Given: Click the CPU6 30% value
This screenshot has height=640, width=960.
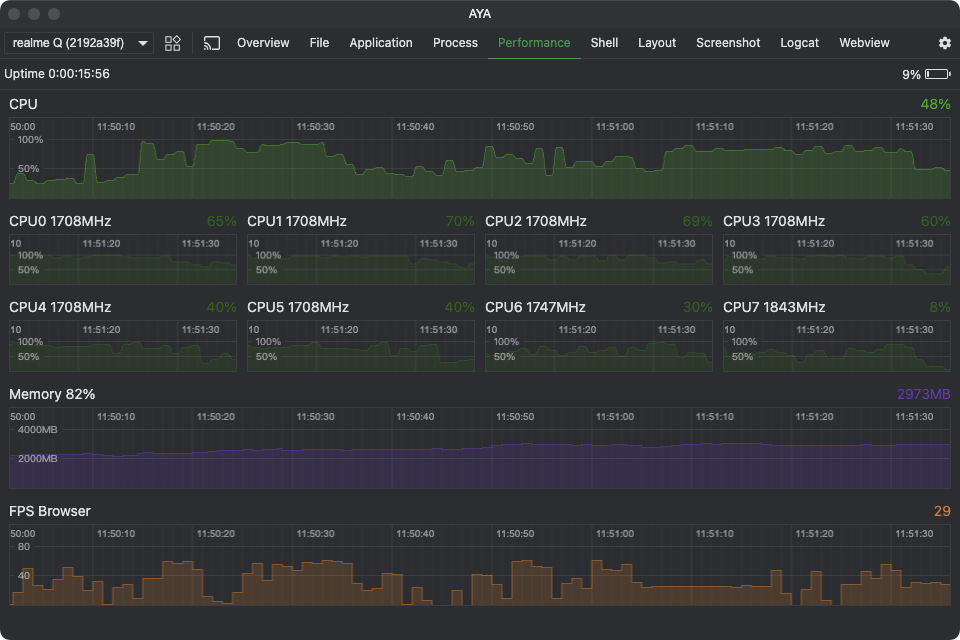Looking at the screenshot, I should (697, 307).
